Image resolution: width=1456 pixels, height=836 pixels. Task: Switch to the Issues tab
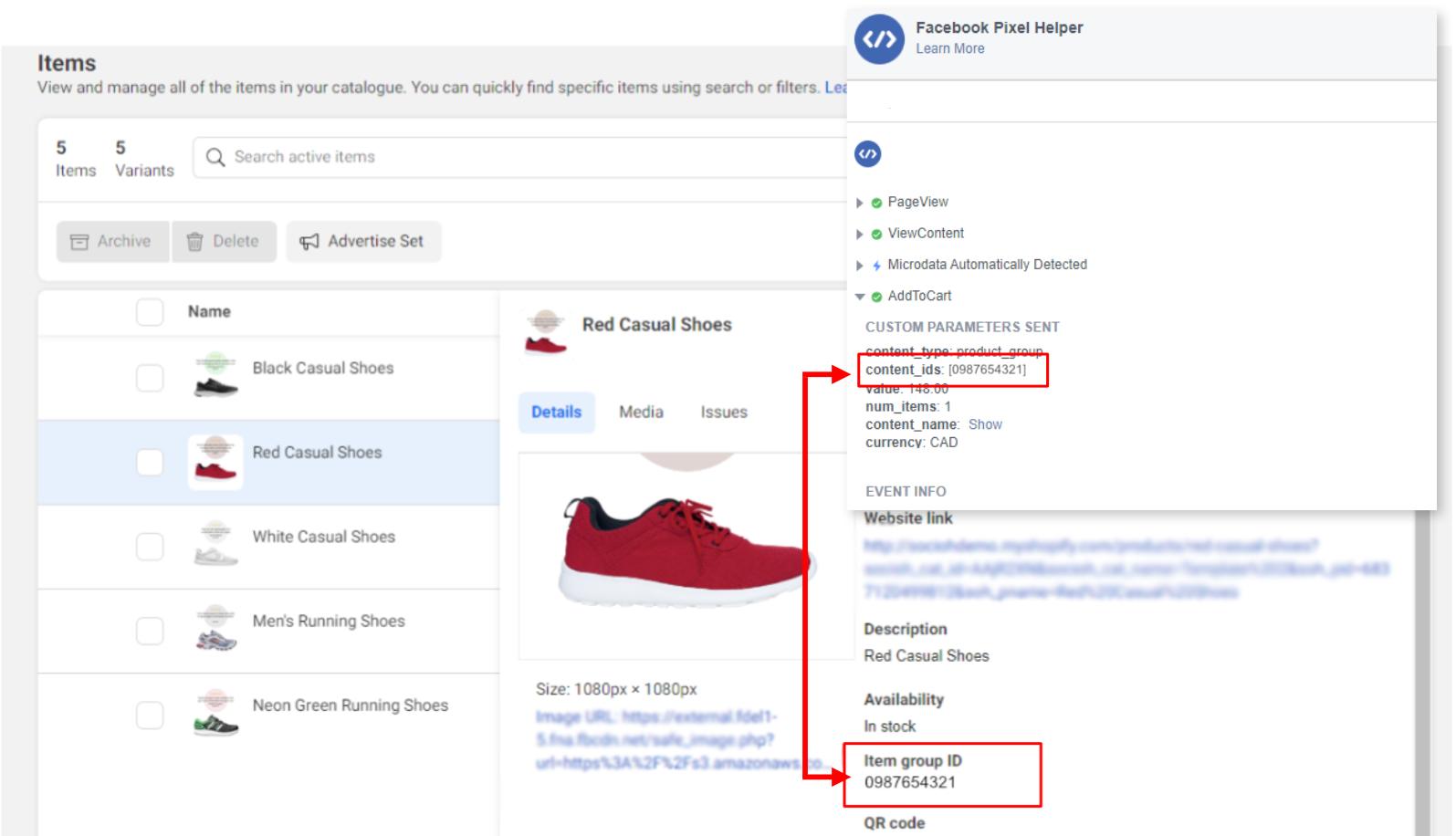tap(724, 413)
